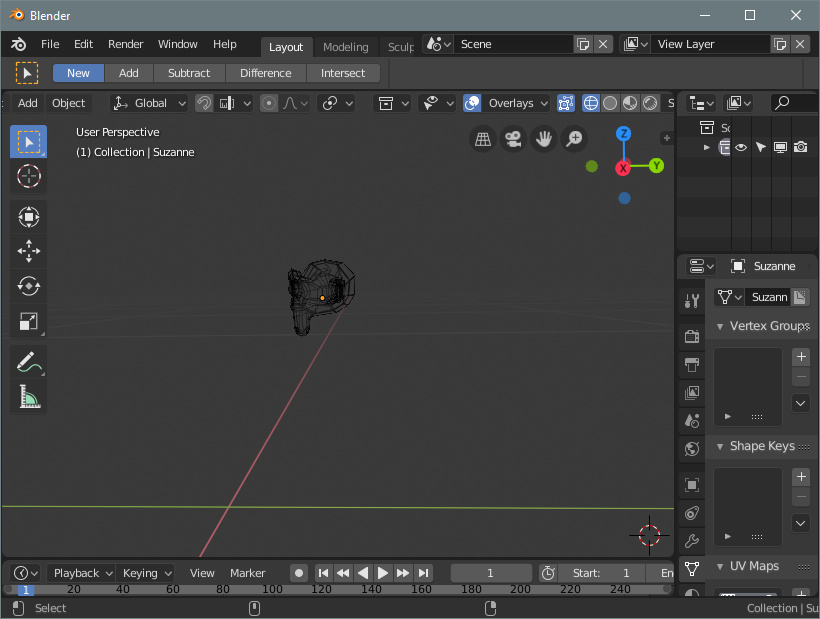This screenshot has width=820, height=619.
Task: Activate the Measure tool
Action: [28, 397]
